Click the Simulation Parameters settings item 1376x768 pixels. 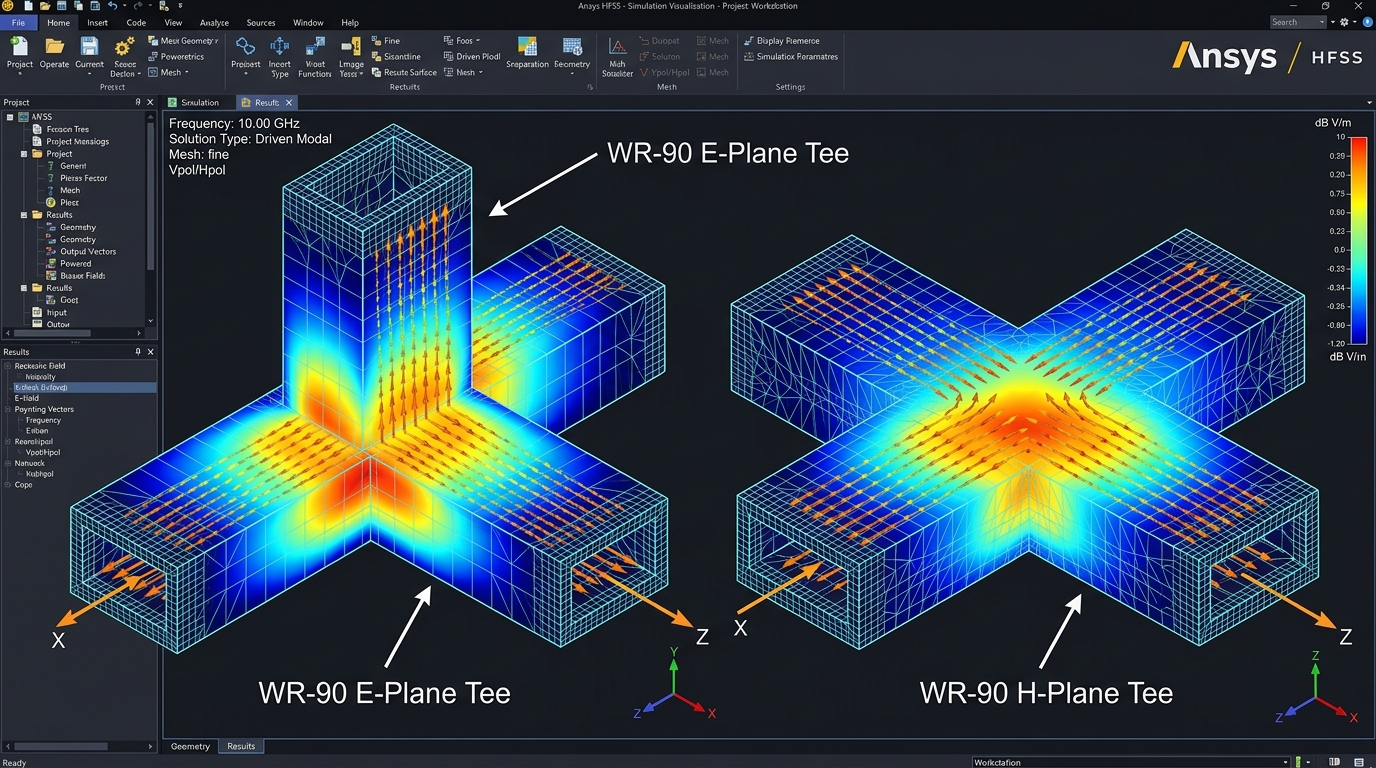(x=791, y=57)
